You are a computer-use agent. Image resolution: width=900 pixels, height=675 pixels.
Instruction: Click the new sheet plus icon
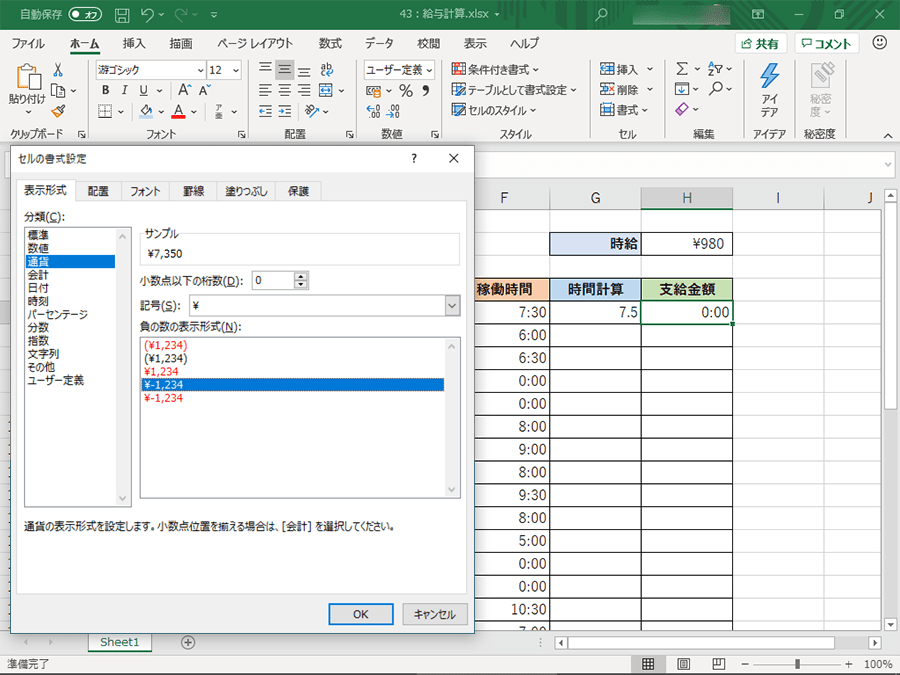[x=188, y=642]
